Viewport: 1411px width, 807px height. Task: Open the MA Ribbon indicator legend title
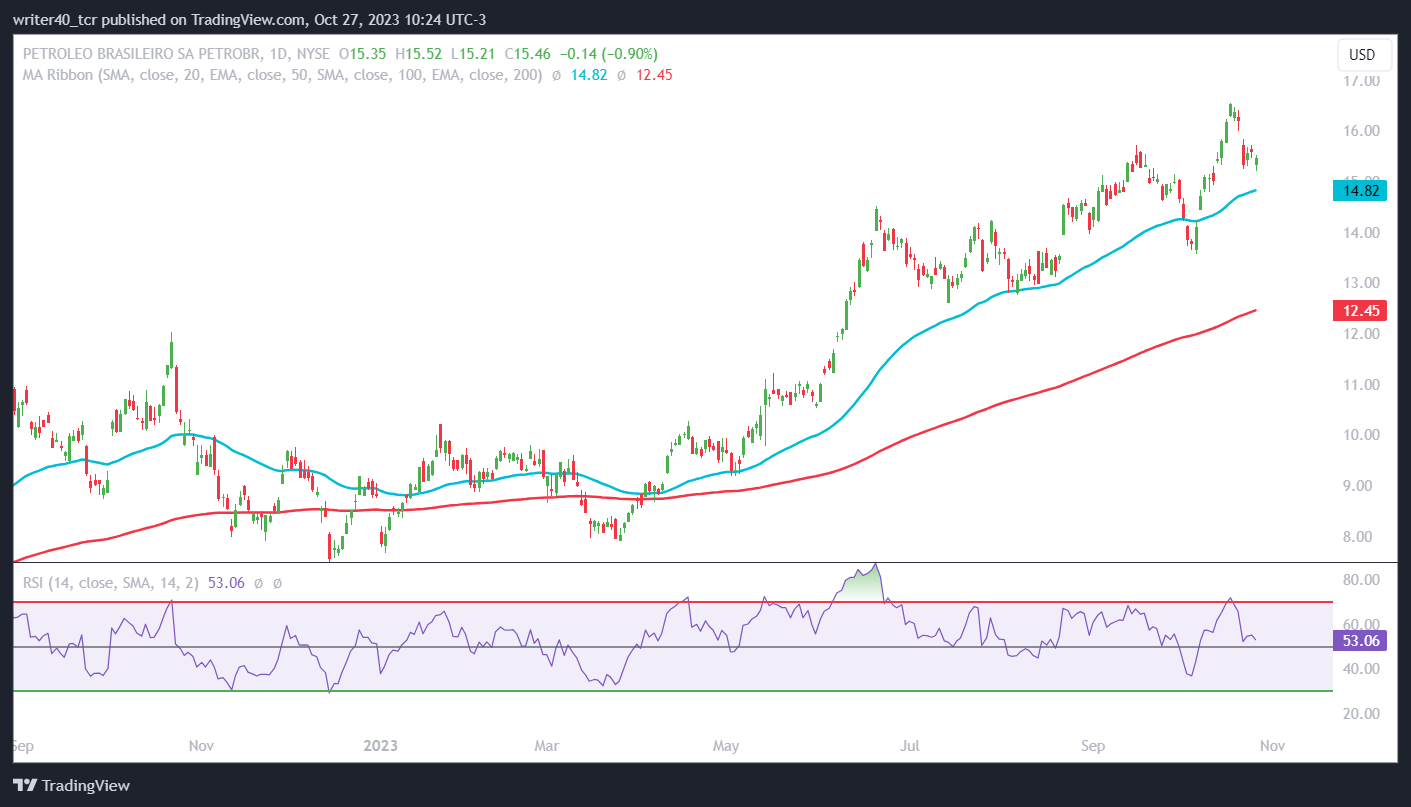click(281, 75)
